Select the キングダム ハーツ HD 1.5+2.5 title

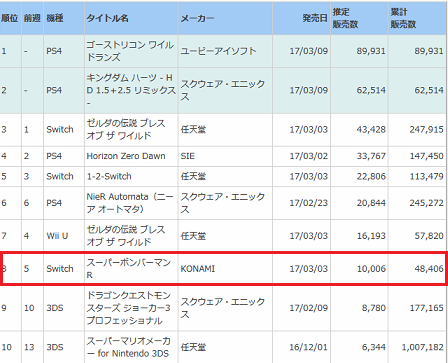131,90
